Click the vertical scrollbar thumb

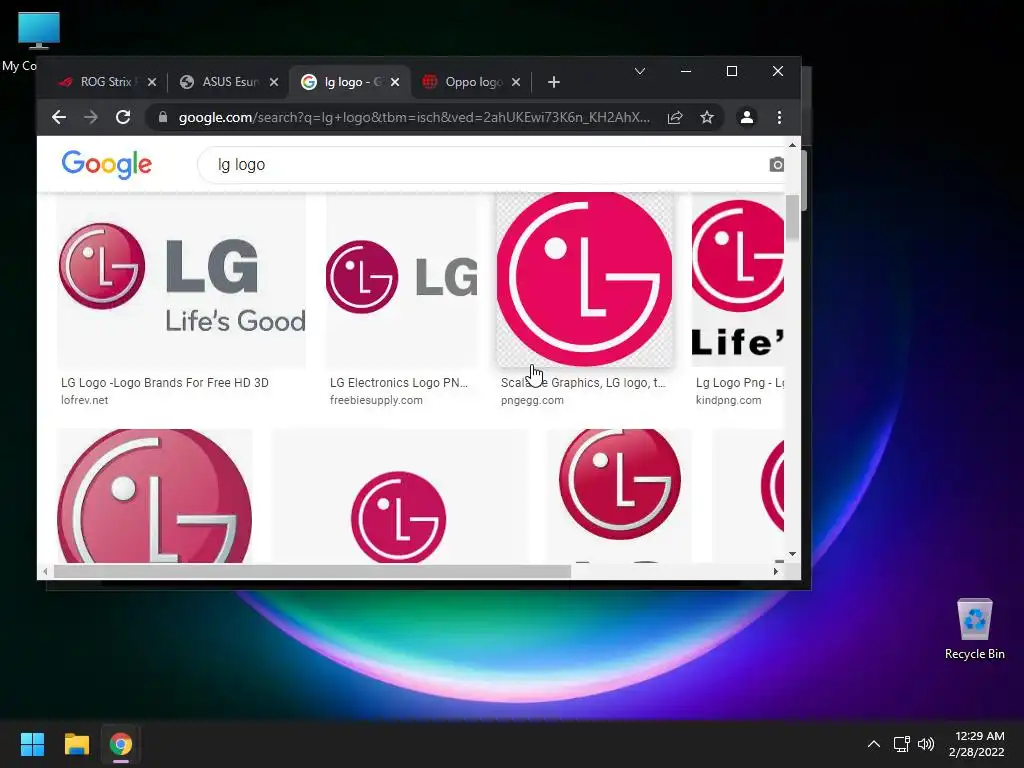click(792, 217)
